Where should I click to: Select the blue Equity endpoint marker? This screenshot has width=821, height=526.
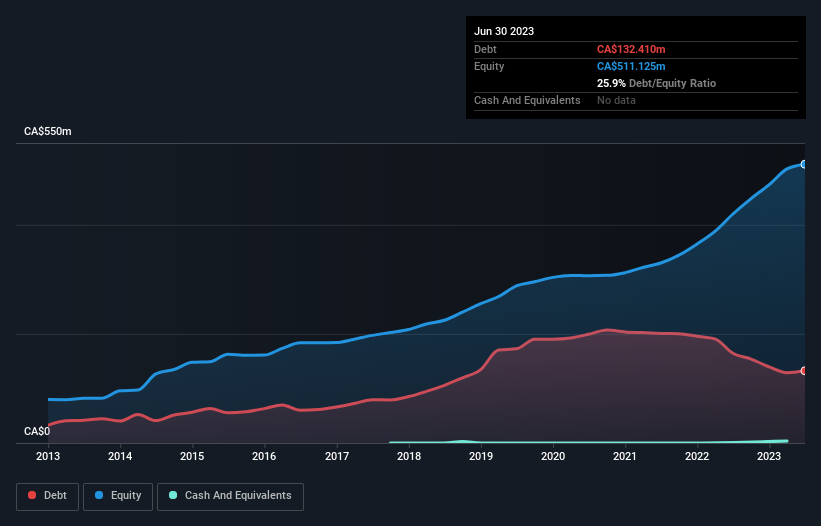click(804, 164)
